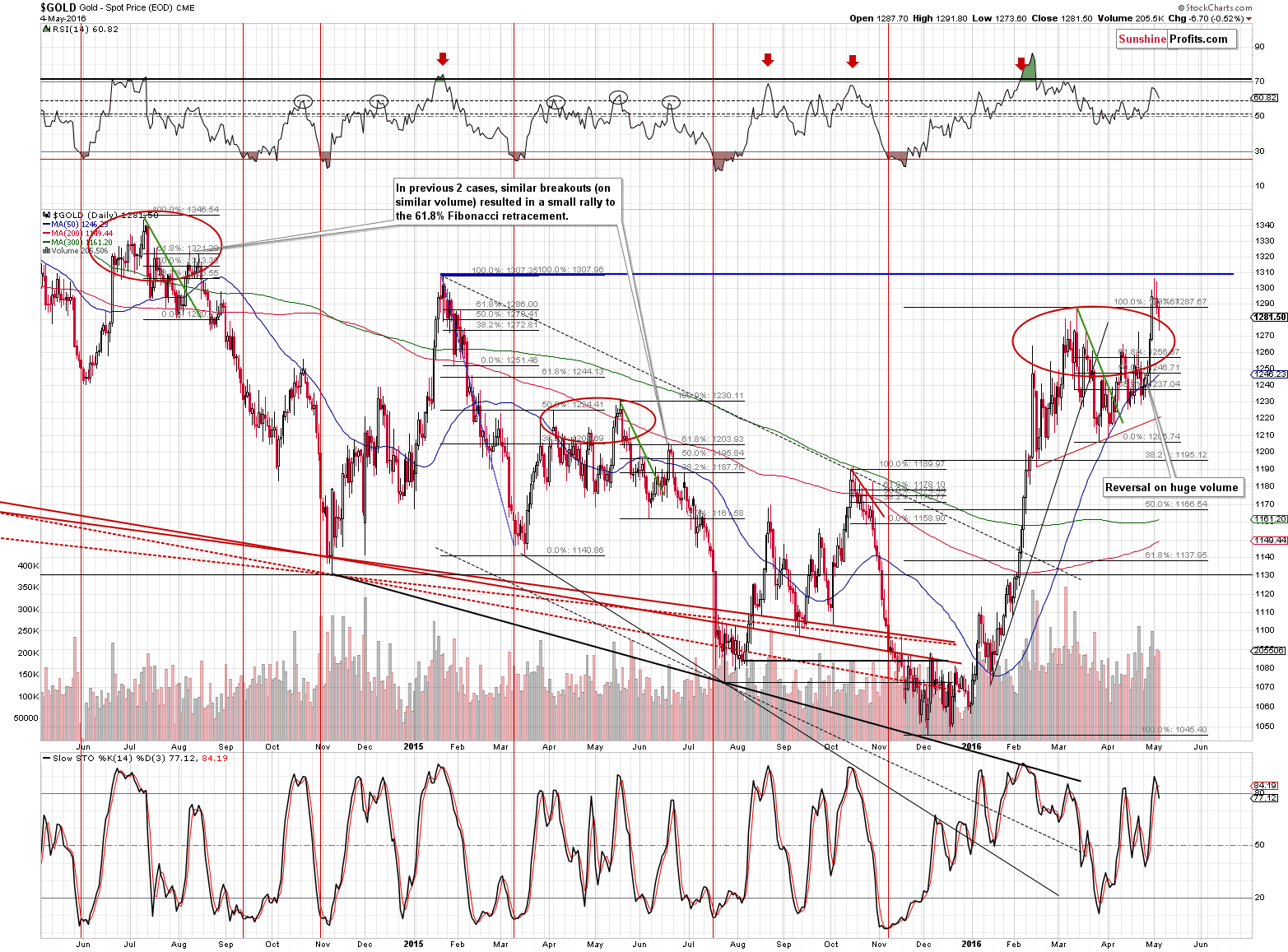Image resolution: width=1288 pixels, height=952 pixels.
Task: Click the Volume 205.5K header value
Action: [1130, 18]
